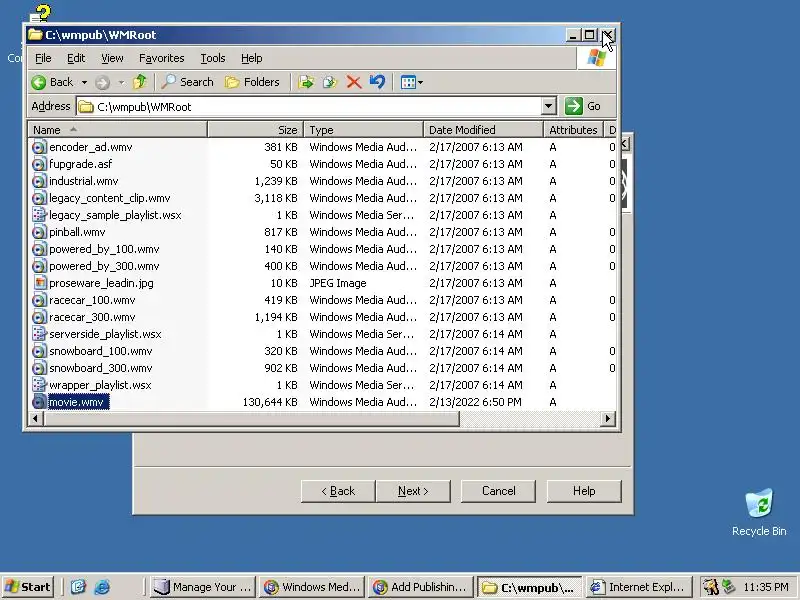Select the powered_by_100.wmv file icon

(39, 249)
